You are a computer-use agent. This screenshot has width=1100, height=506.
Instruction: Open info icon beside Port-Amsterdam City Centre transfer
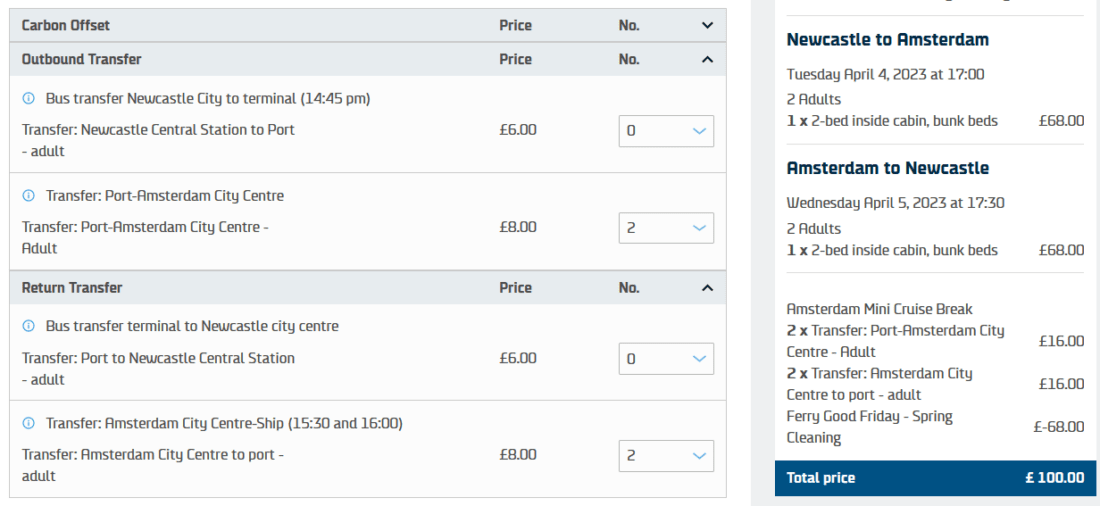[x=28, y=196]
